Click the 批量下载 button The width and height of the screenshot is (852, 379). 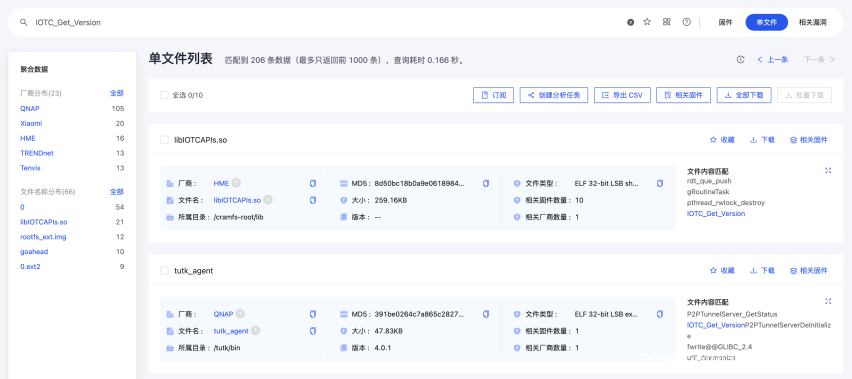coord(804,95)
